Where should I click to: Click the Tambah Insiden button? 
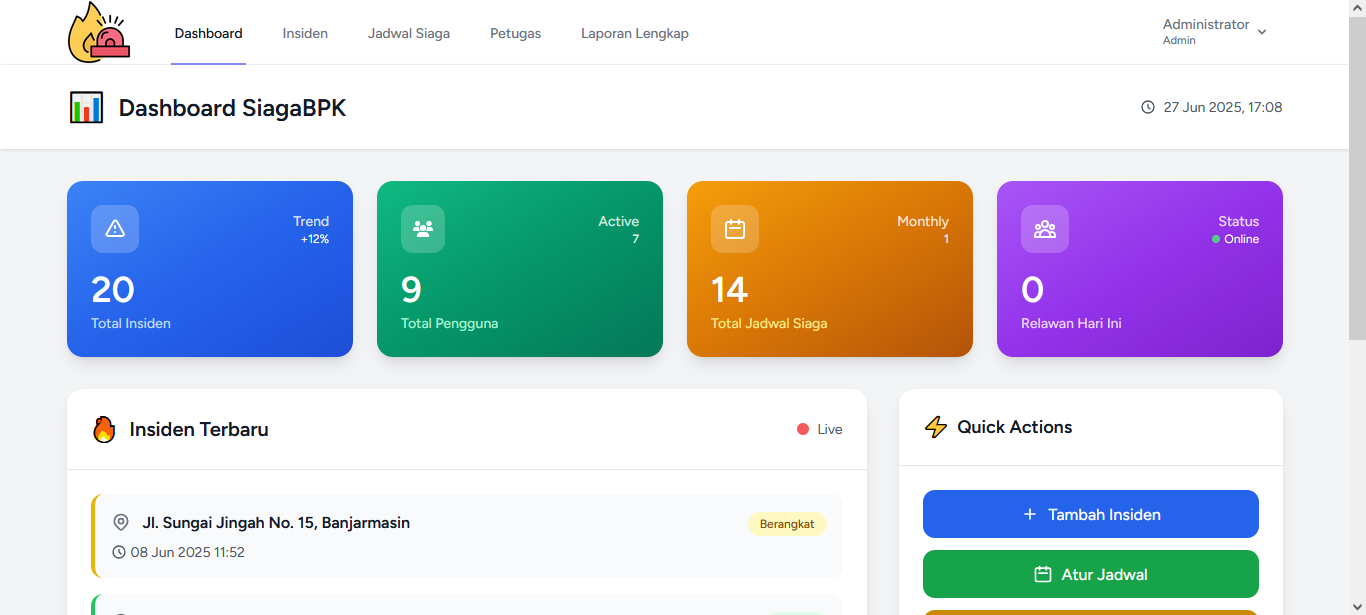pos(1091,514)
